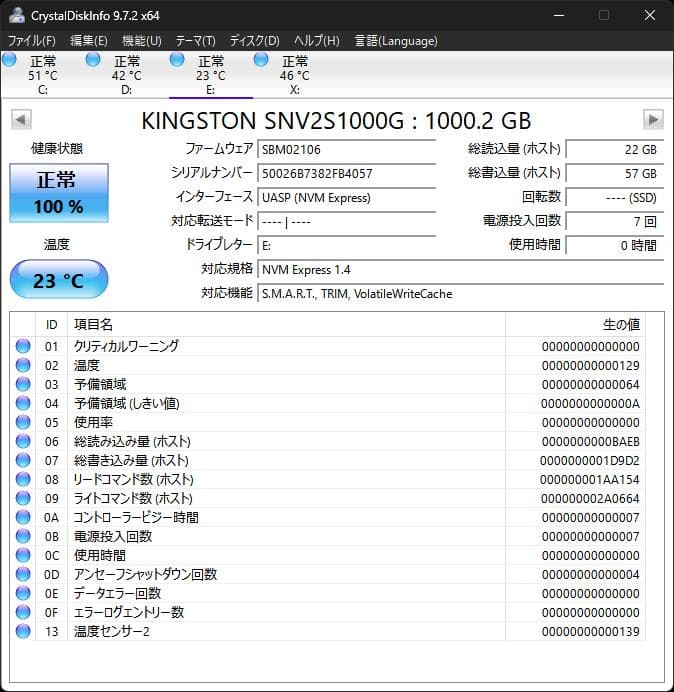Click status orb of 02 温度 row
The height and width of the screenshot is (692, 674).
23,365
